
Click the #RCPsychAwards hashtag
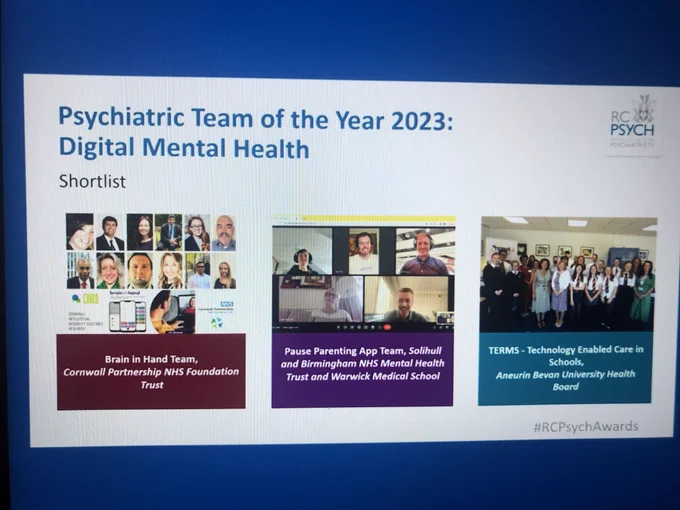(x=586, y=427)
